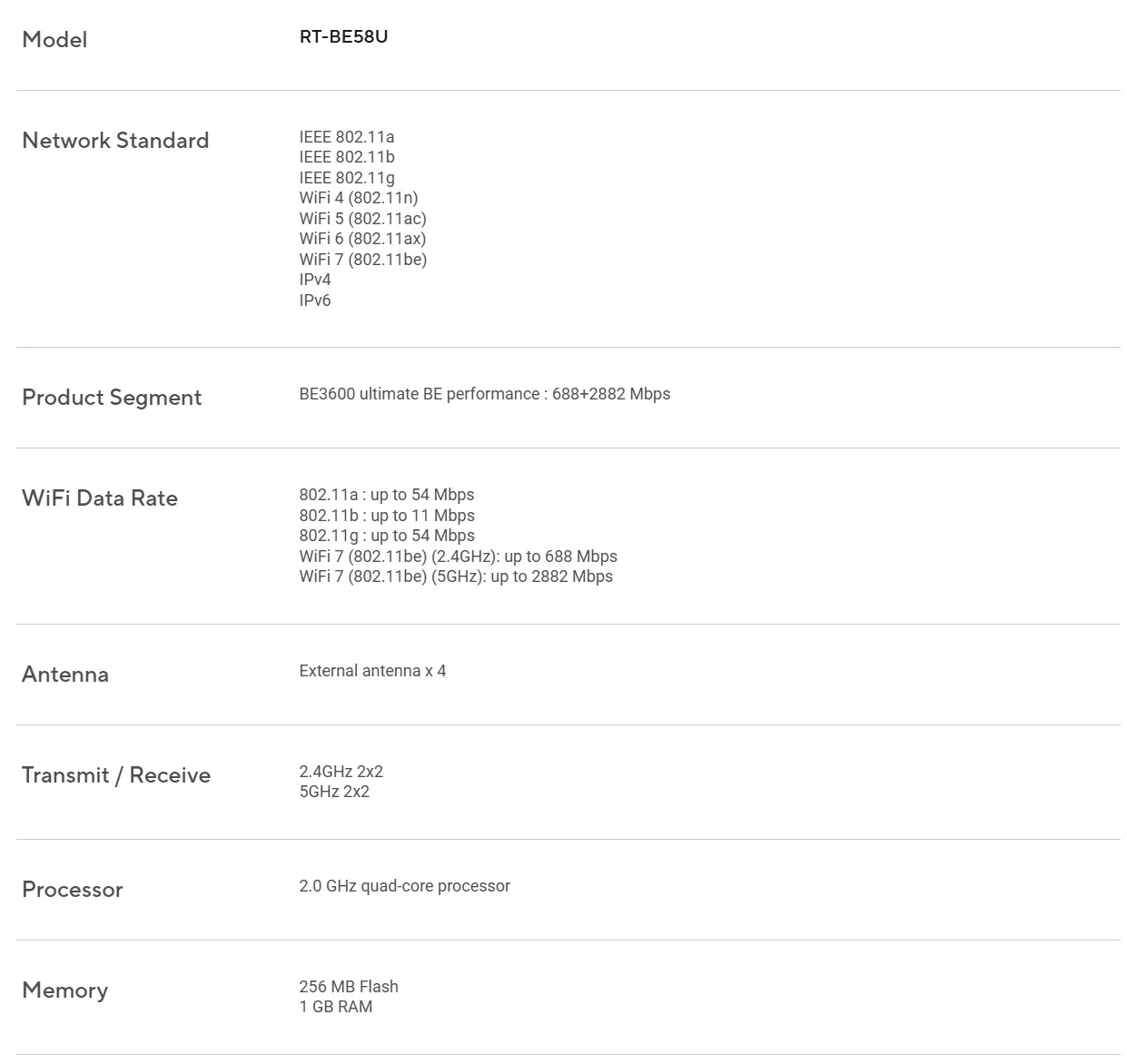Select the Network Standard heading
Screen dimensions: 1127x1064
coord(115,140)
